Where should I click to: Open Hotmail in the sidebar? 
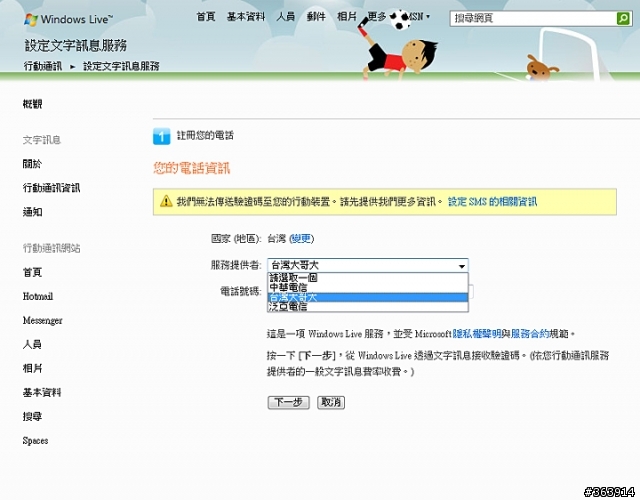click(38, 296)
